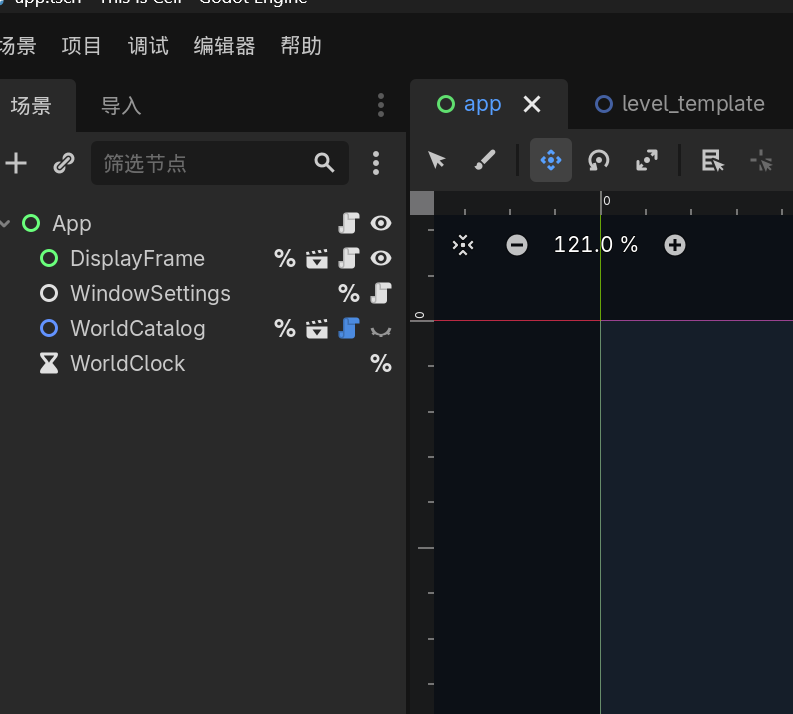The height and width of the screenshot is (714, 793).
Task: Open the 帮助 menu
Action: point(301,46)
